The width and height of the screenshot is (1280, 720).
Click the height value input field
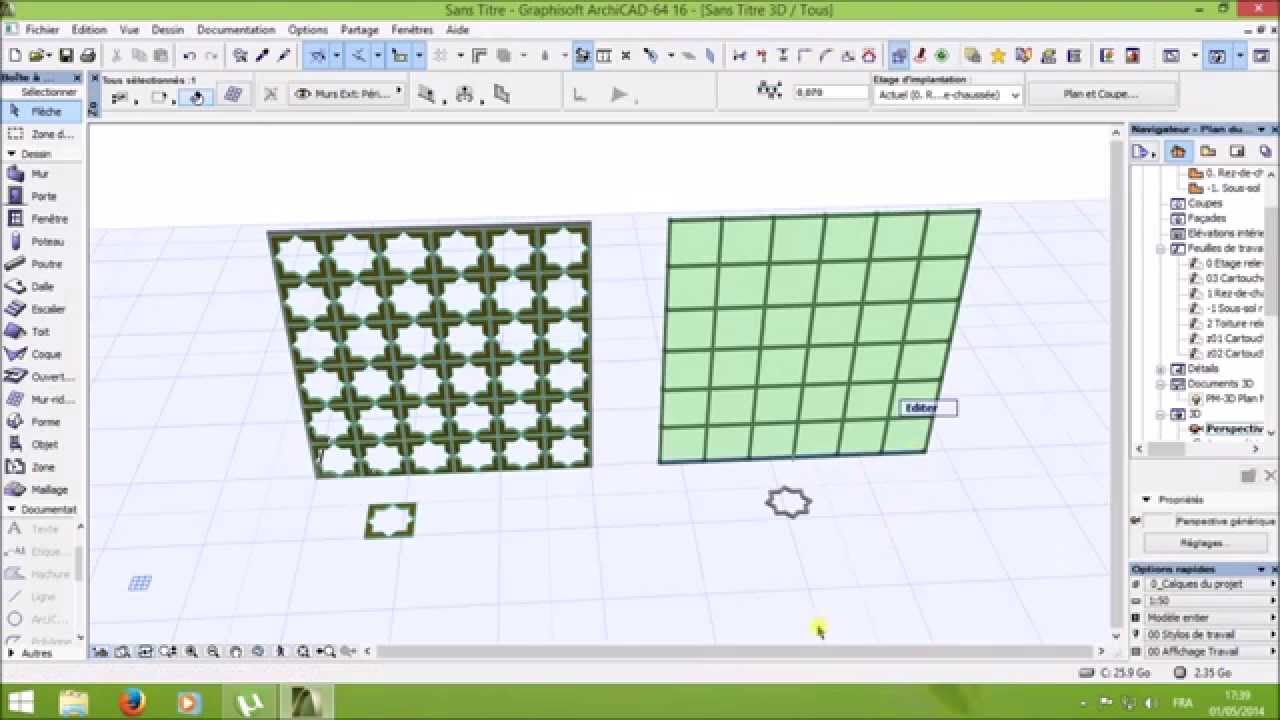coord(831,93)
